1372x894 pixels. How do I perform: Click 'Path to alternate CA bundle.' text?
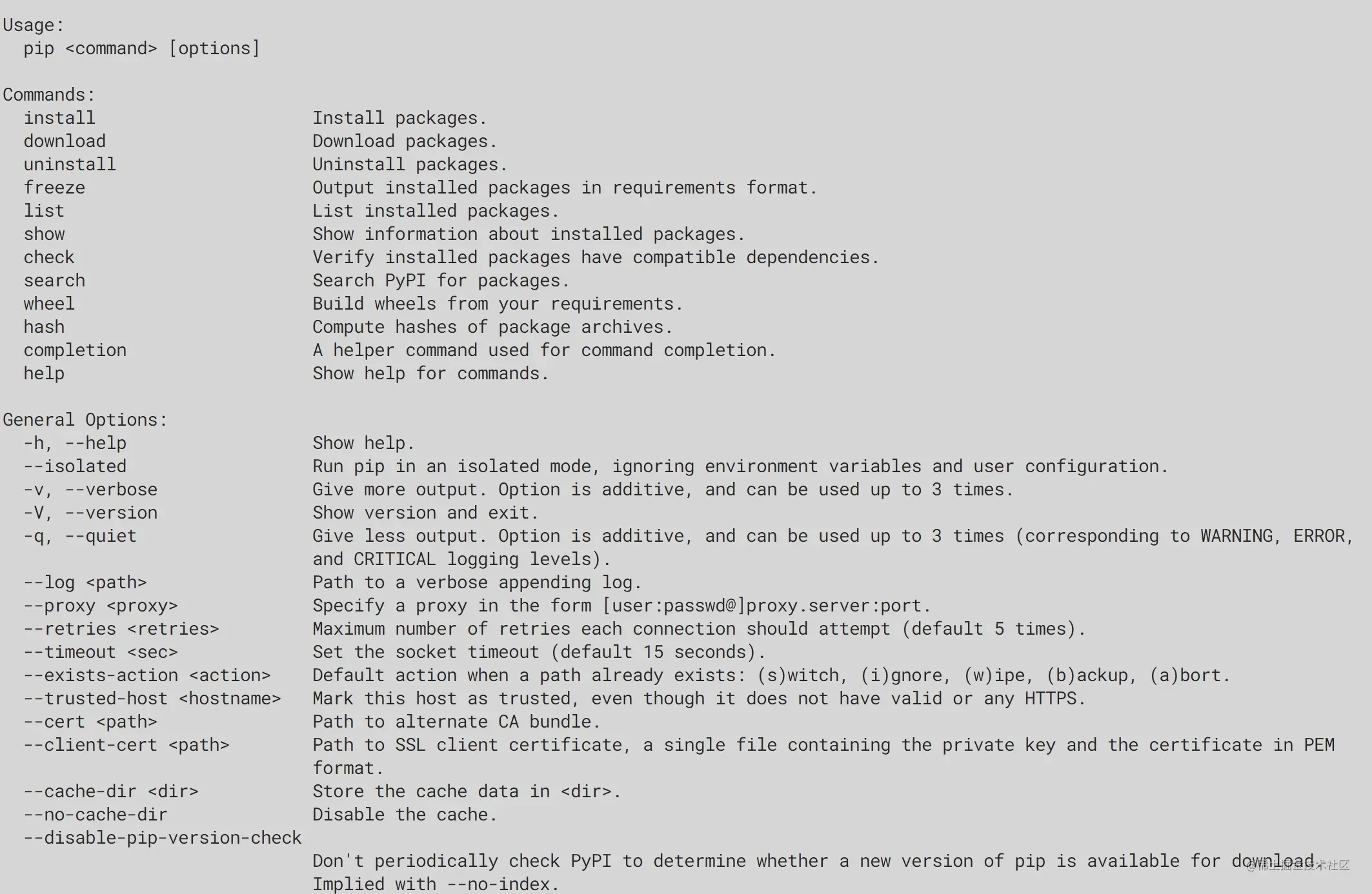tap(456, 722)
